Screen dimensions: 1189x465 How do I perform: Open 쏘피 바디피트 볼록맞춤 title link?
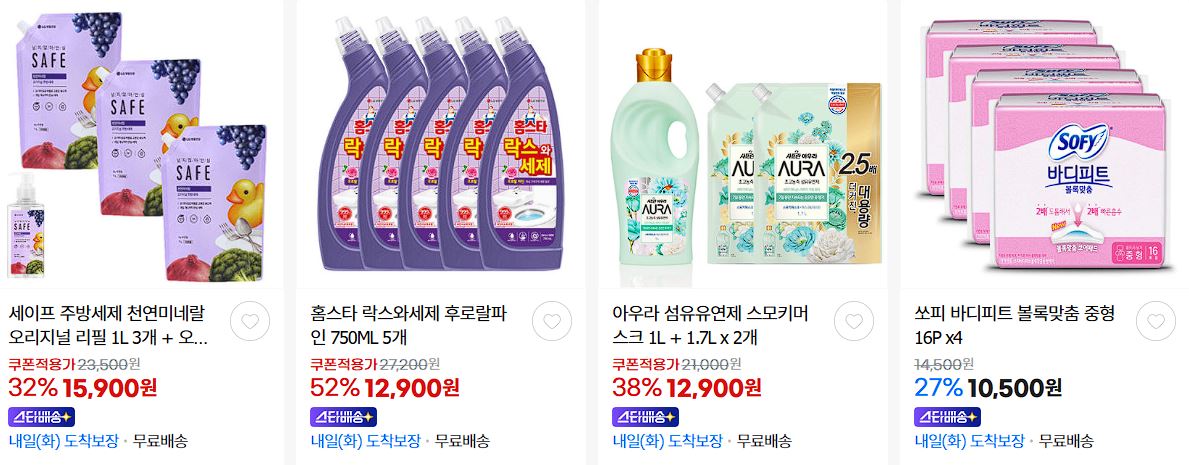pos(1015,325)
